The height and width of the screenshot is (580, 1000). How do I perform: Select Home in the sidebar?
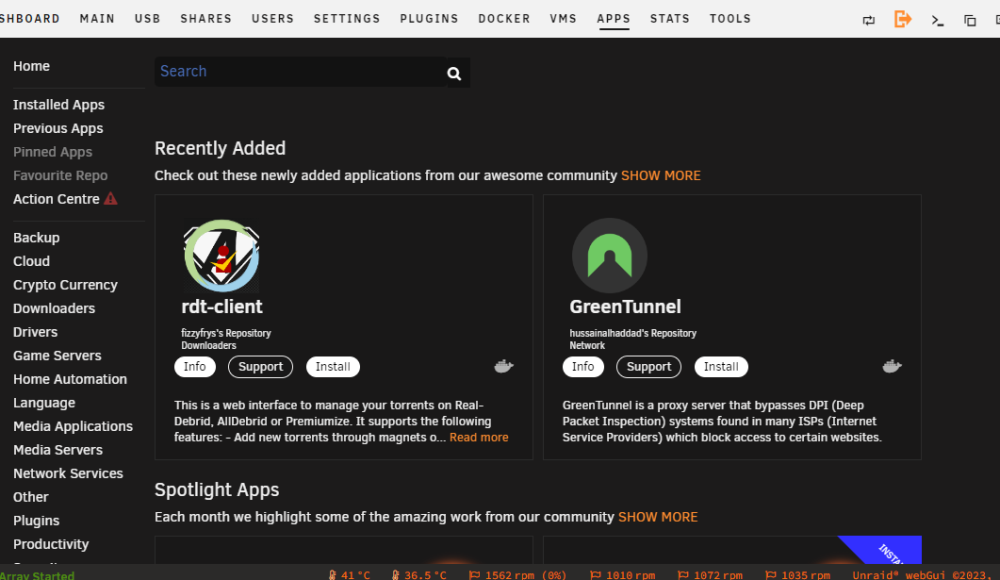pyautogui.click(x=31, y=66)
